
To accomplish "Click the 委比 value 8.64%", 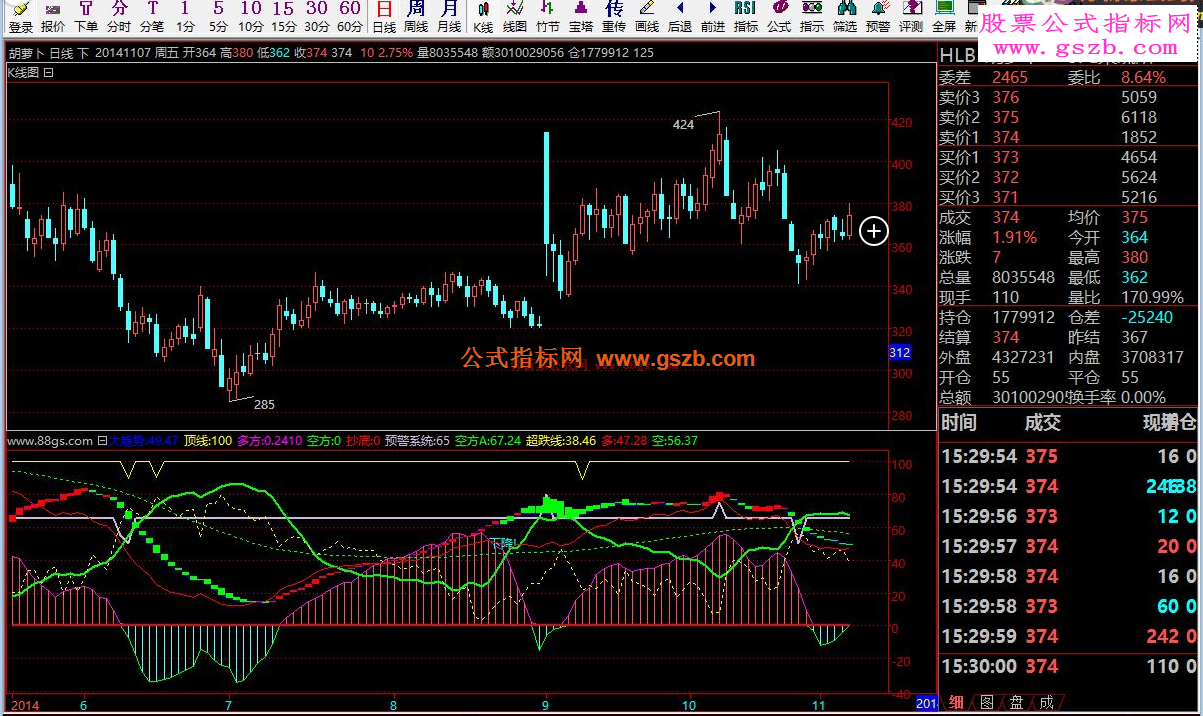I will click(1144, 77).
